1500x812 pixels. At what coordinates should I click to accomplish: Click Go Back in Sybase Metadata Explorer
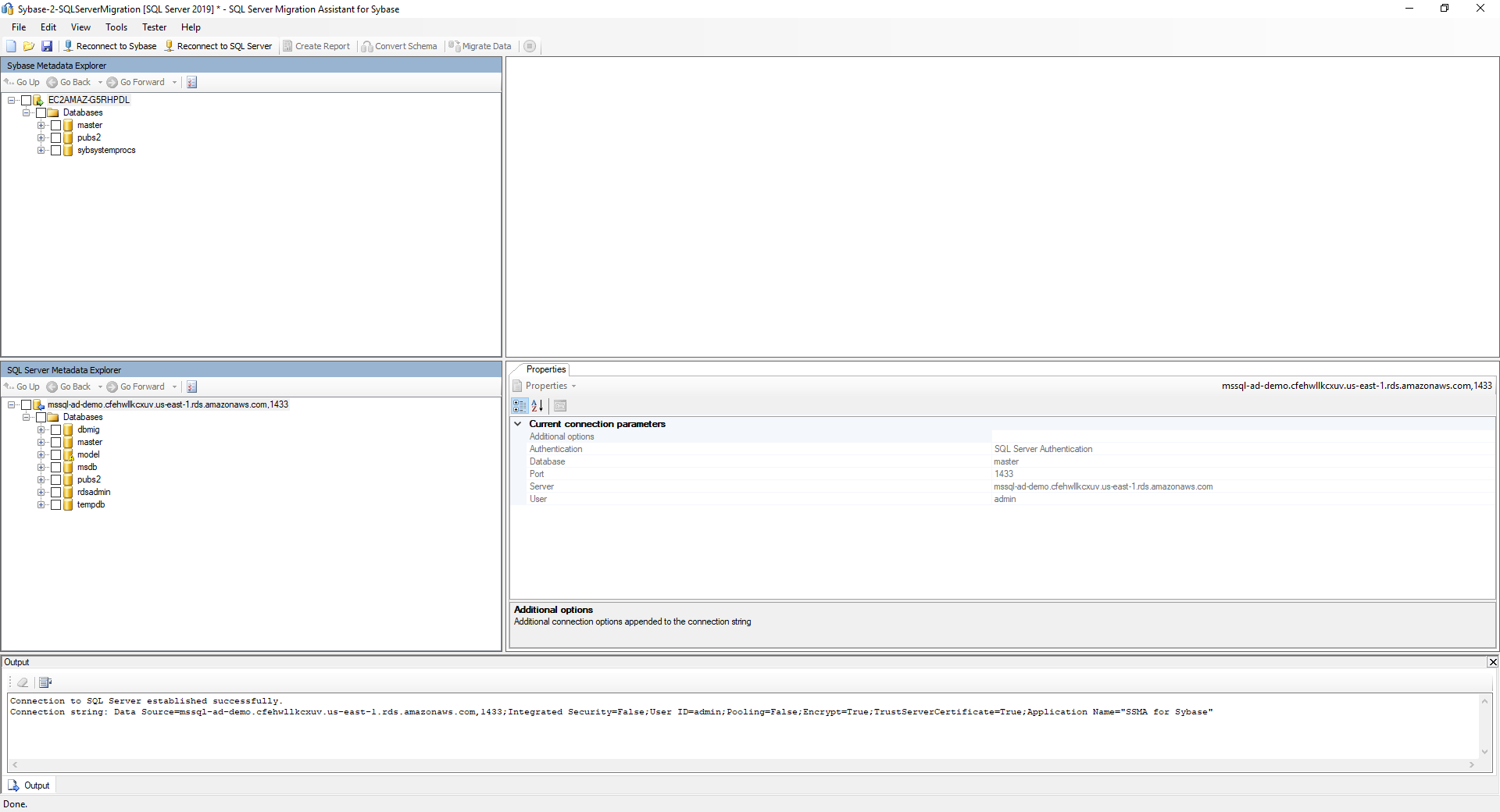(x=69, y=82)
